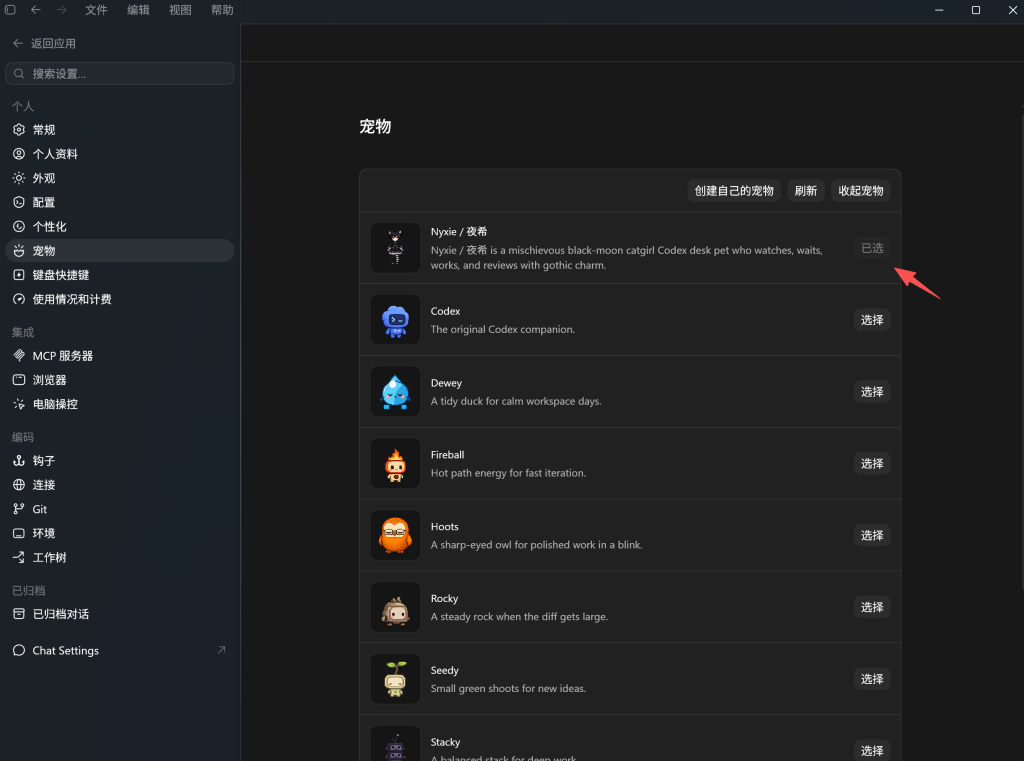Click the back arrow in title bar
The width and height of the screenshot is (1024, 761).
click(36, 10)
